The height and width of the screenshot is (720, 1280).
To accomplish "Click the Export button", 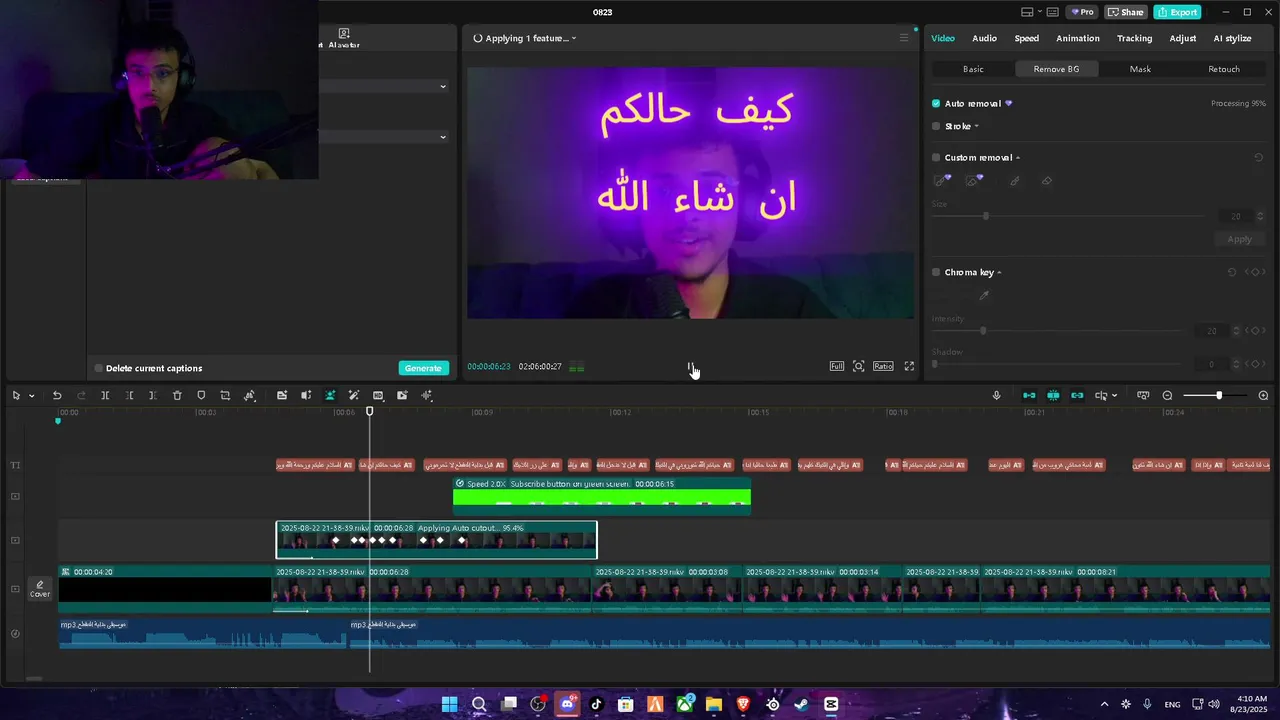I will tap(1177, 12).
